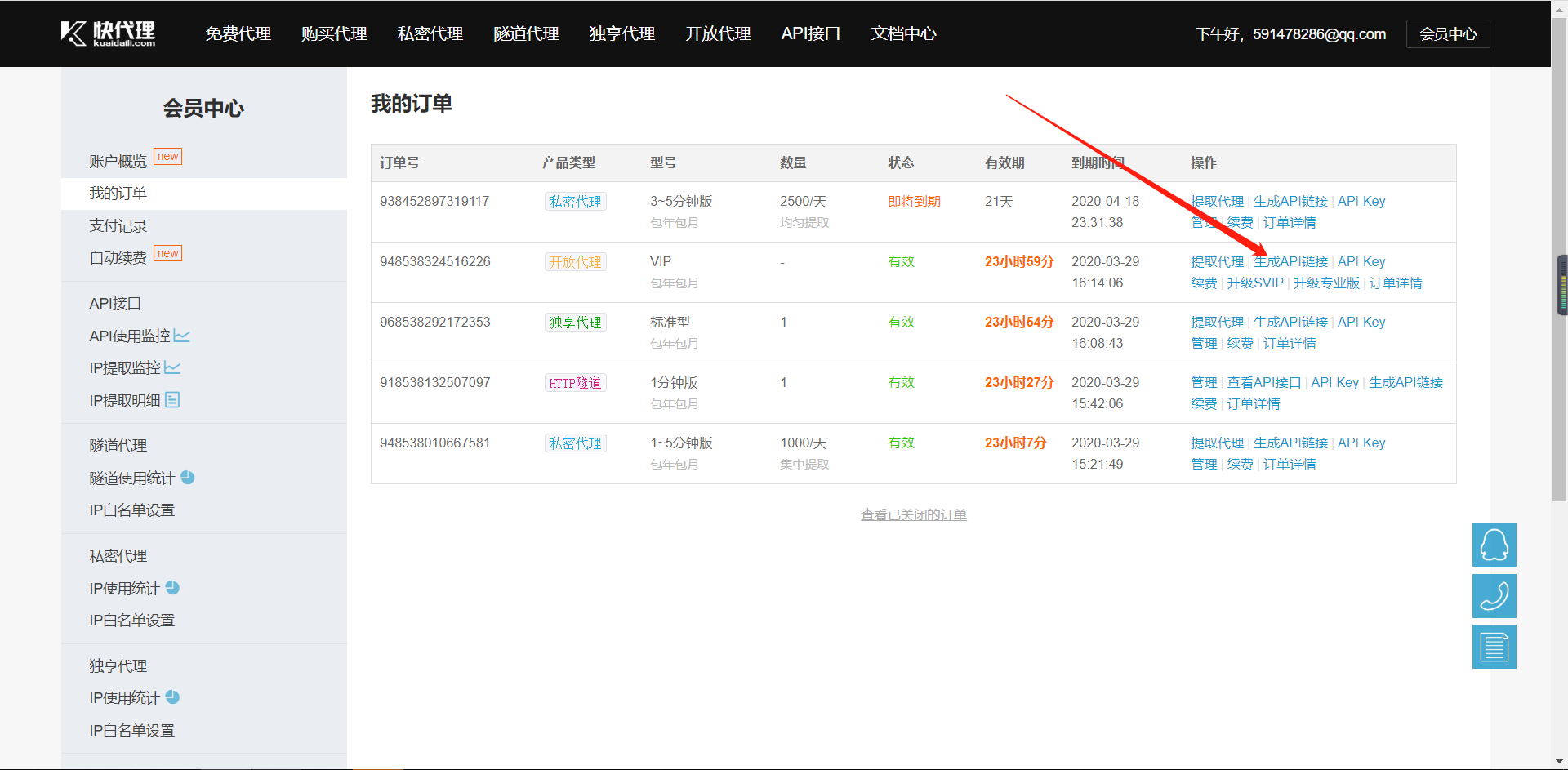This screenshot has width=1568, height=770.
Task: Click 查看已关闭的订单 link
Action: (913, 514)
